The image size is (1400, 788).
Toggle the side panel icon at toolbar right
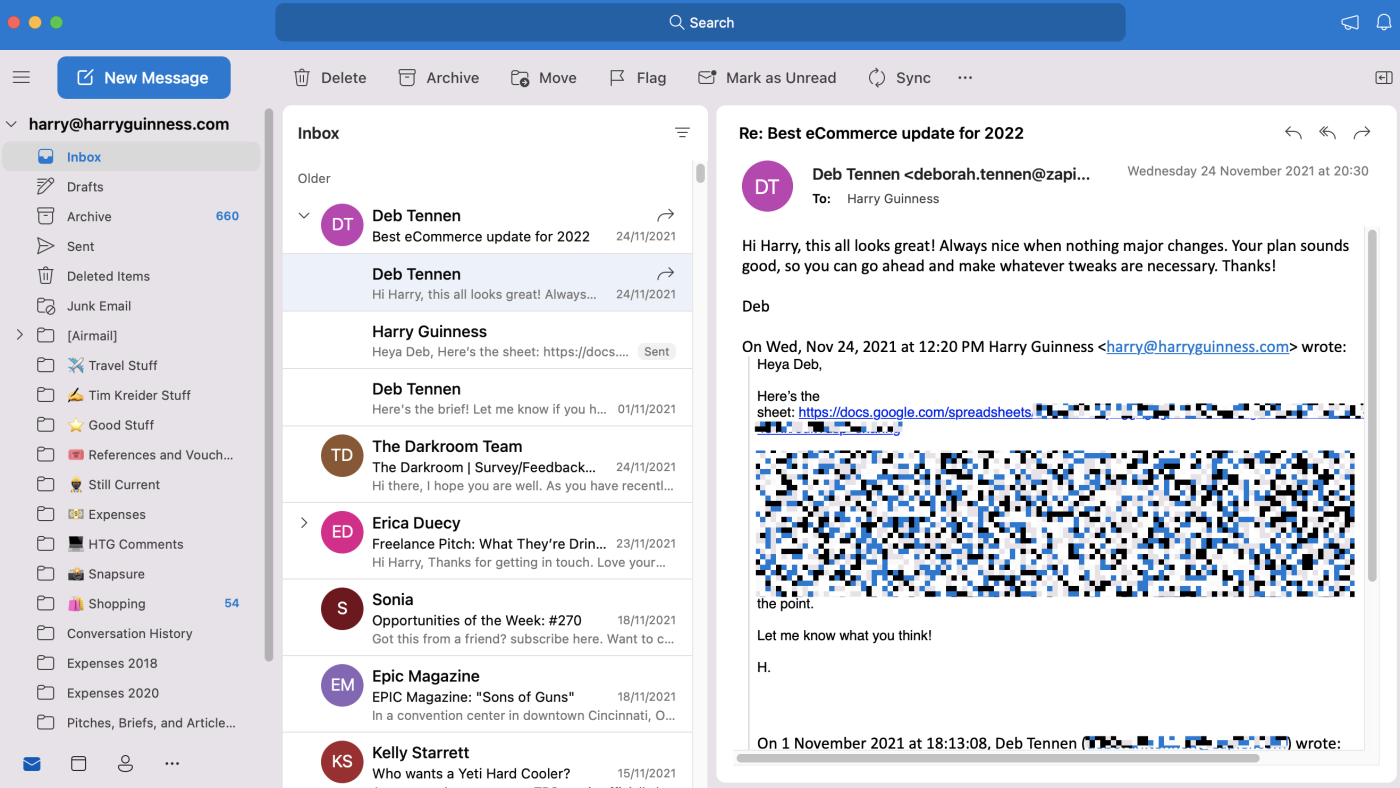(x=1384, y=77)
